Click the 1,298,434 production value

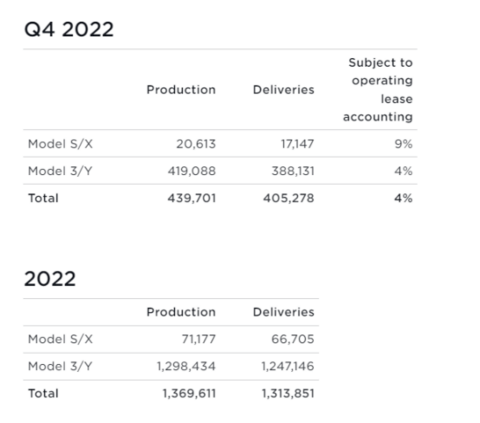coord(186,366)
